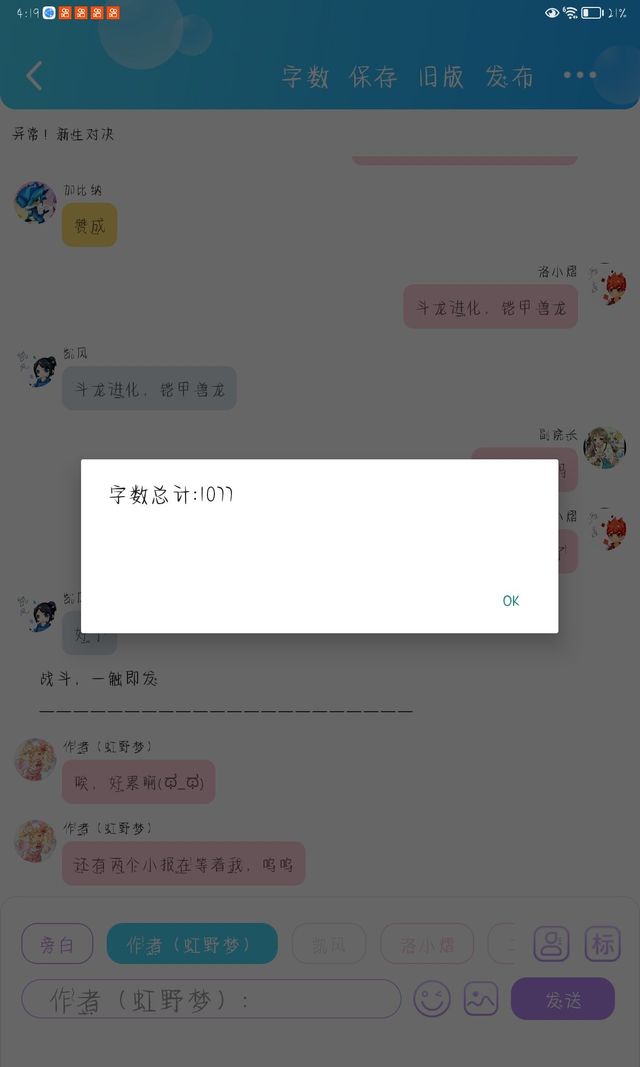
Task: Tap the back arrow in header
Action: 35,76
